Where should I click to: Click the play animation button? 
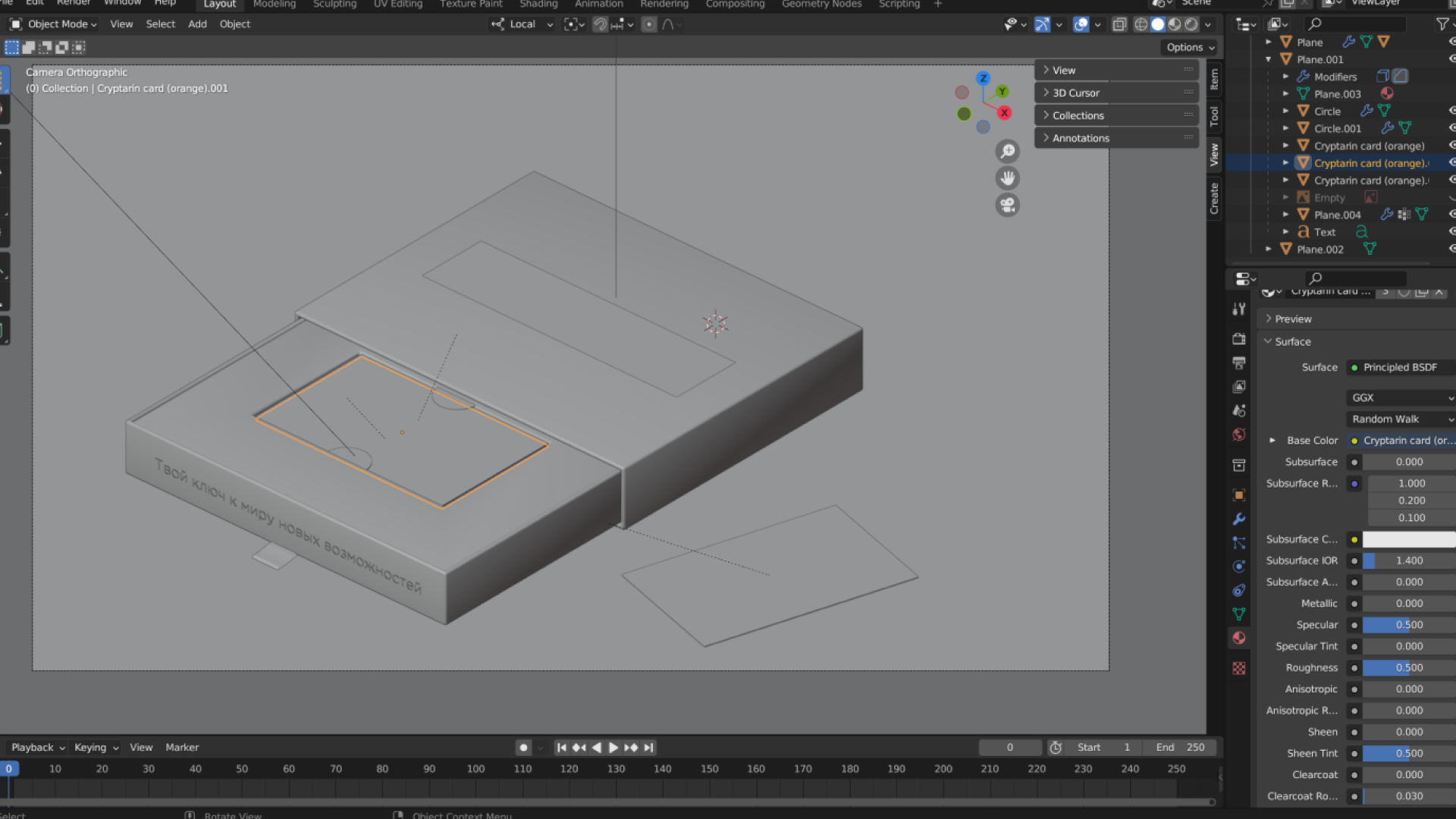point(613,748)
